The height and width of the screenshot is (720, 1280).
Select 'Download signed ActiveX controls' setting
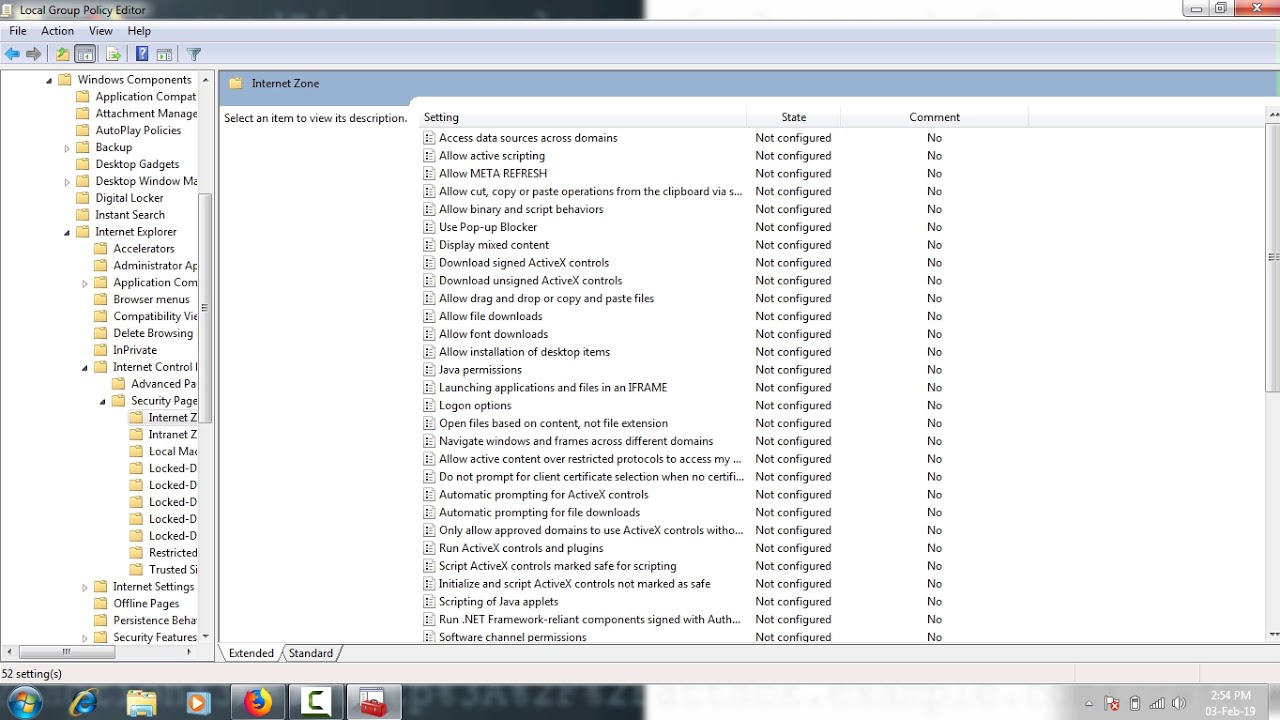tap(524, 263)
